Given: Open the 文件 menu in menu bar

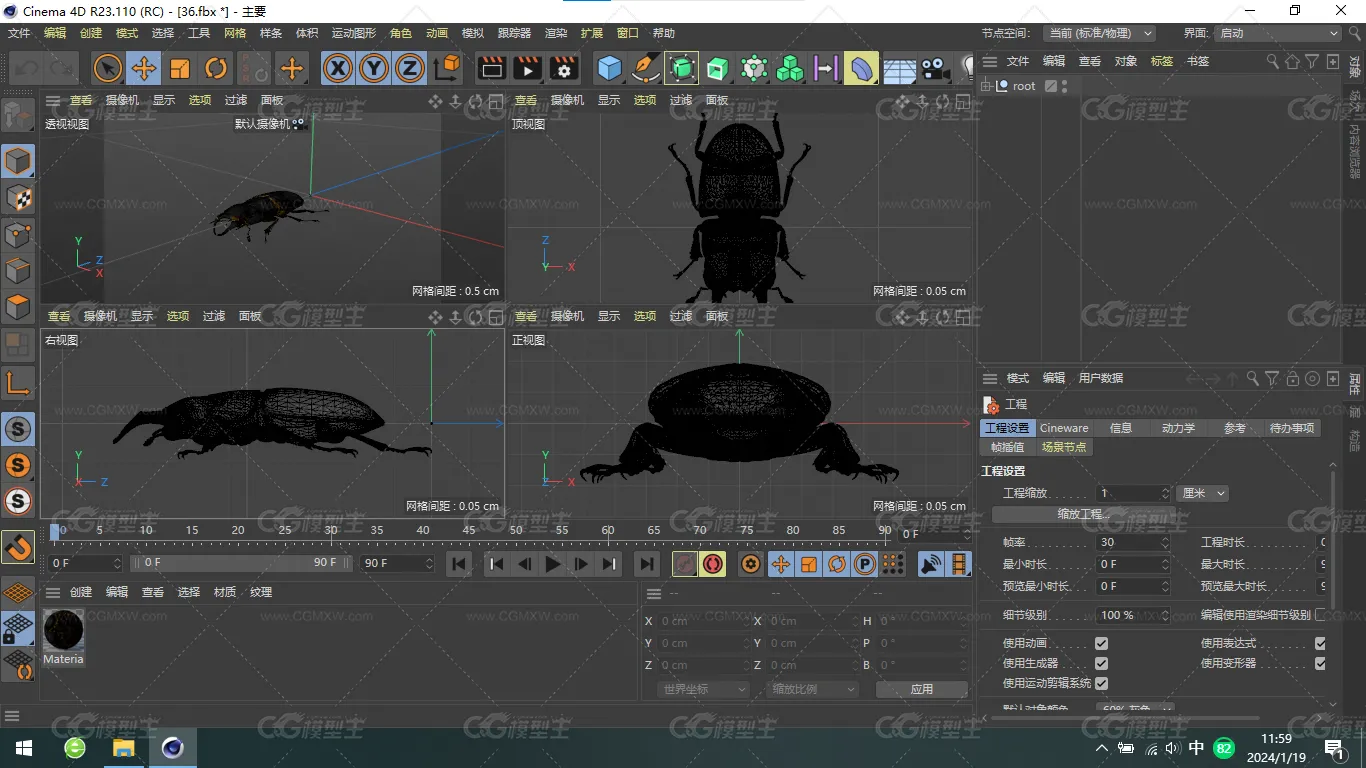Looking at the screenshot, I should coord(19,33).
